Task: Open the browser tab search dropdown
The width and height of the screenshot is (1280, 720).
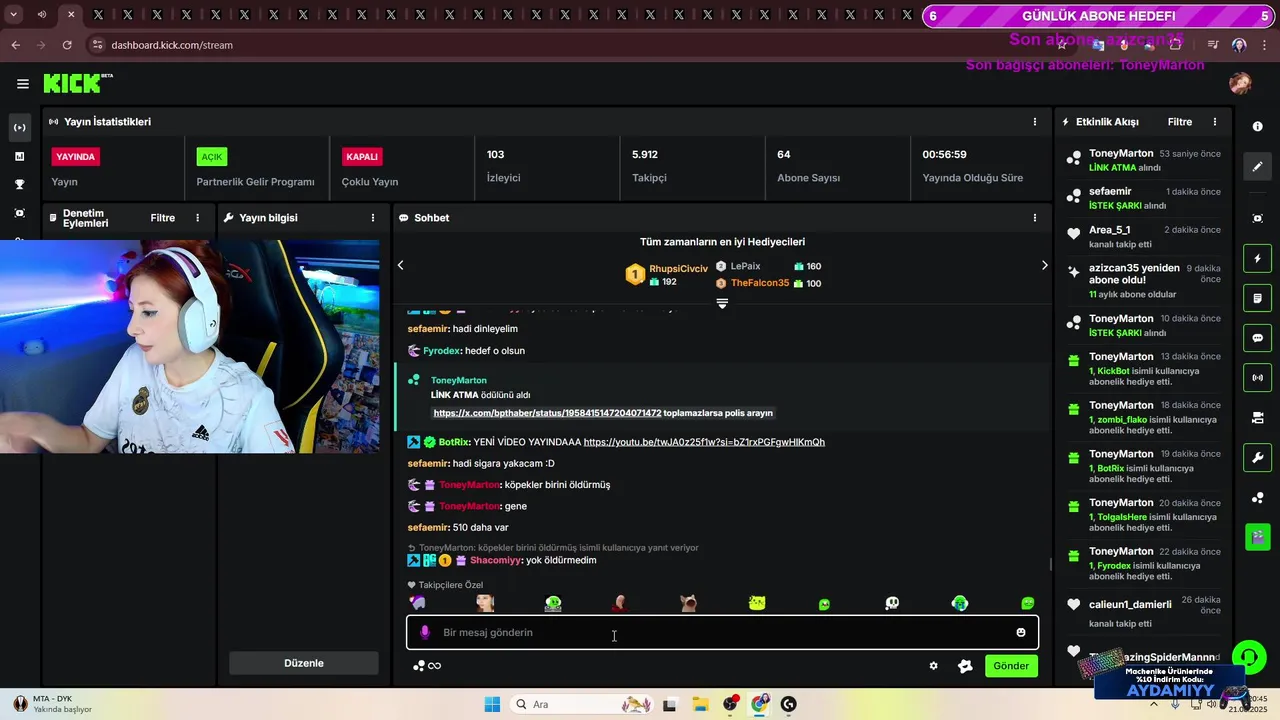Action: point(14,15)
